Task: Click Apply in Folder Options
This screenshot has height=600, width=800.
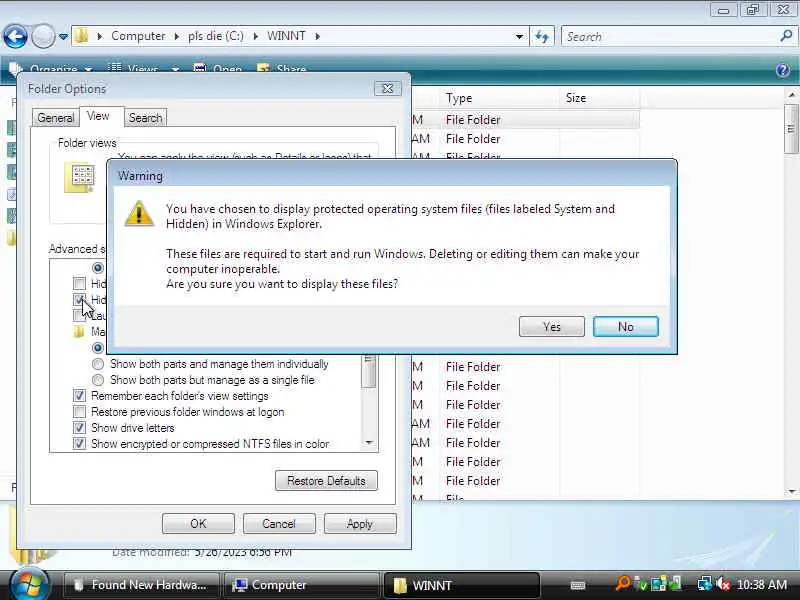Action: coord(360,523)
